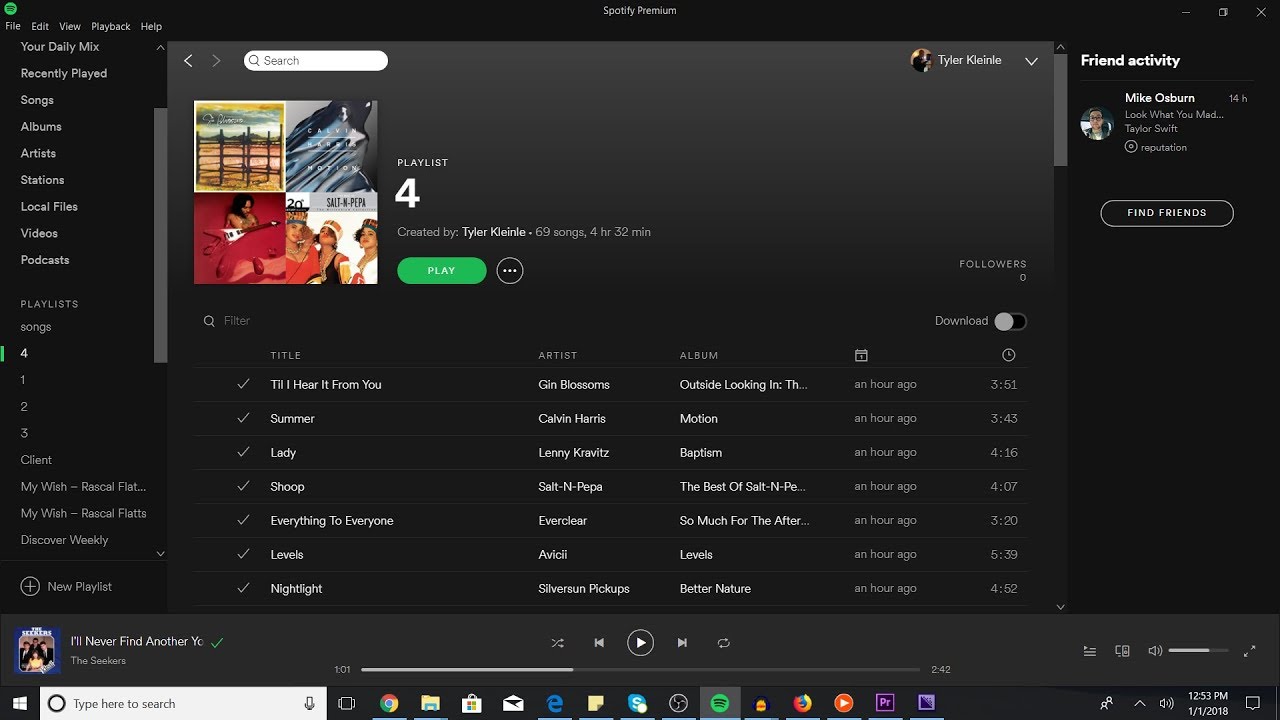Toggle saved check for Everything To Everyone
Viewport: 1280px width, 720px height.
243,520
